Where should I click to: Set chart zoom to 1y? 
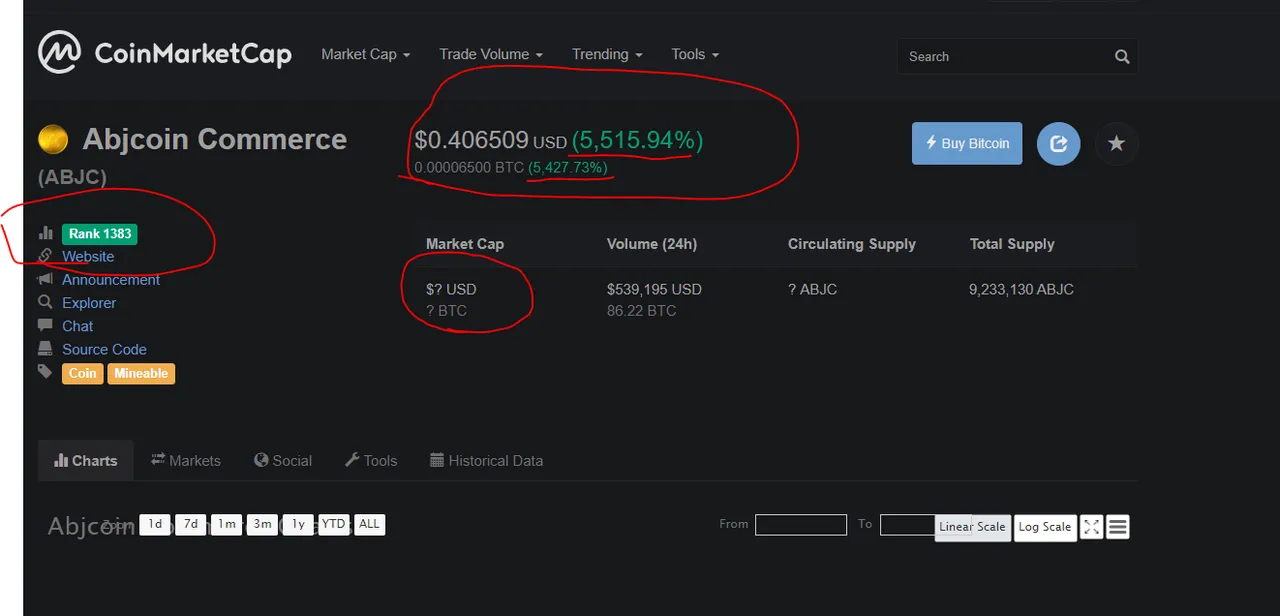tap(298, 524)
